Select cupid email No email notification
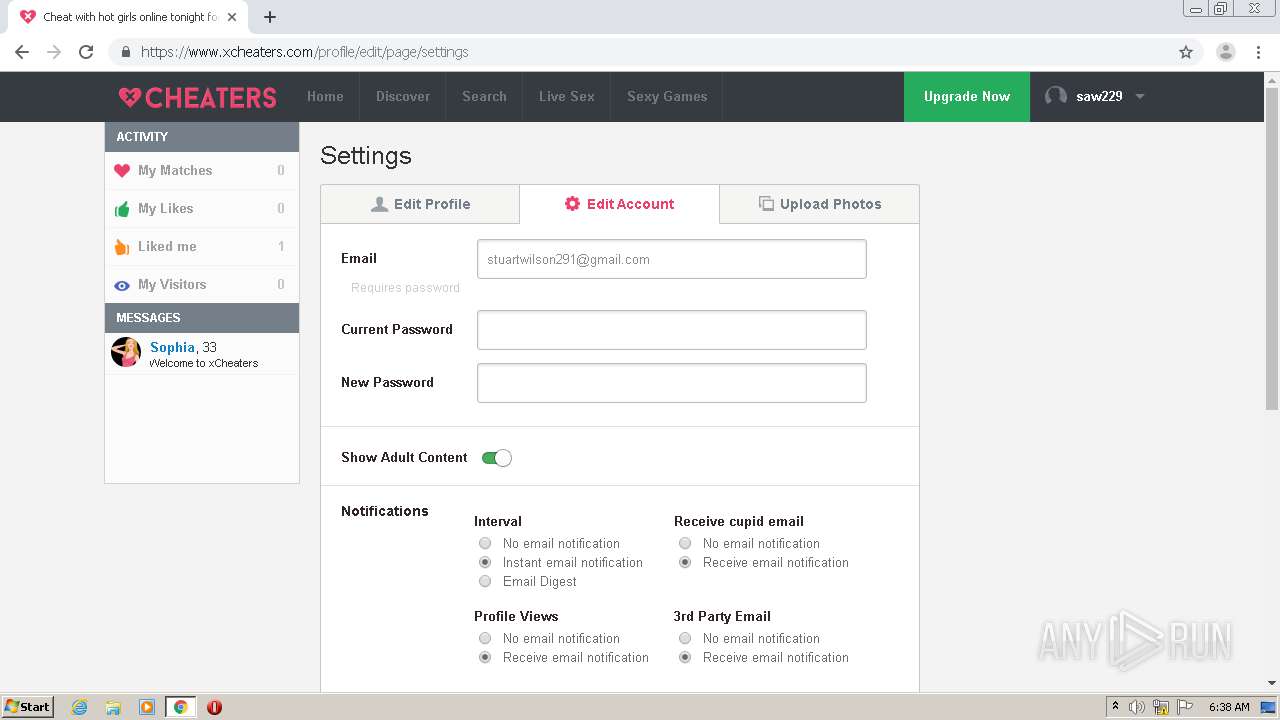Screen dimensions: 1280x720 (685, 543)
